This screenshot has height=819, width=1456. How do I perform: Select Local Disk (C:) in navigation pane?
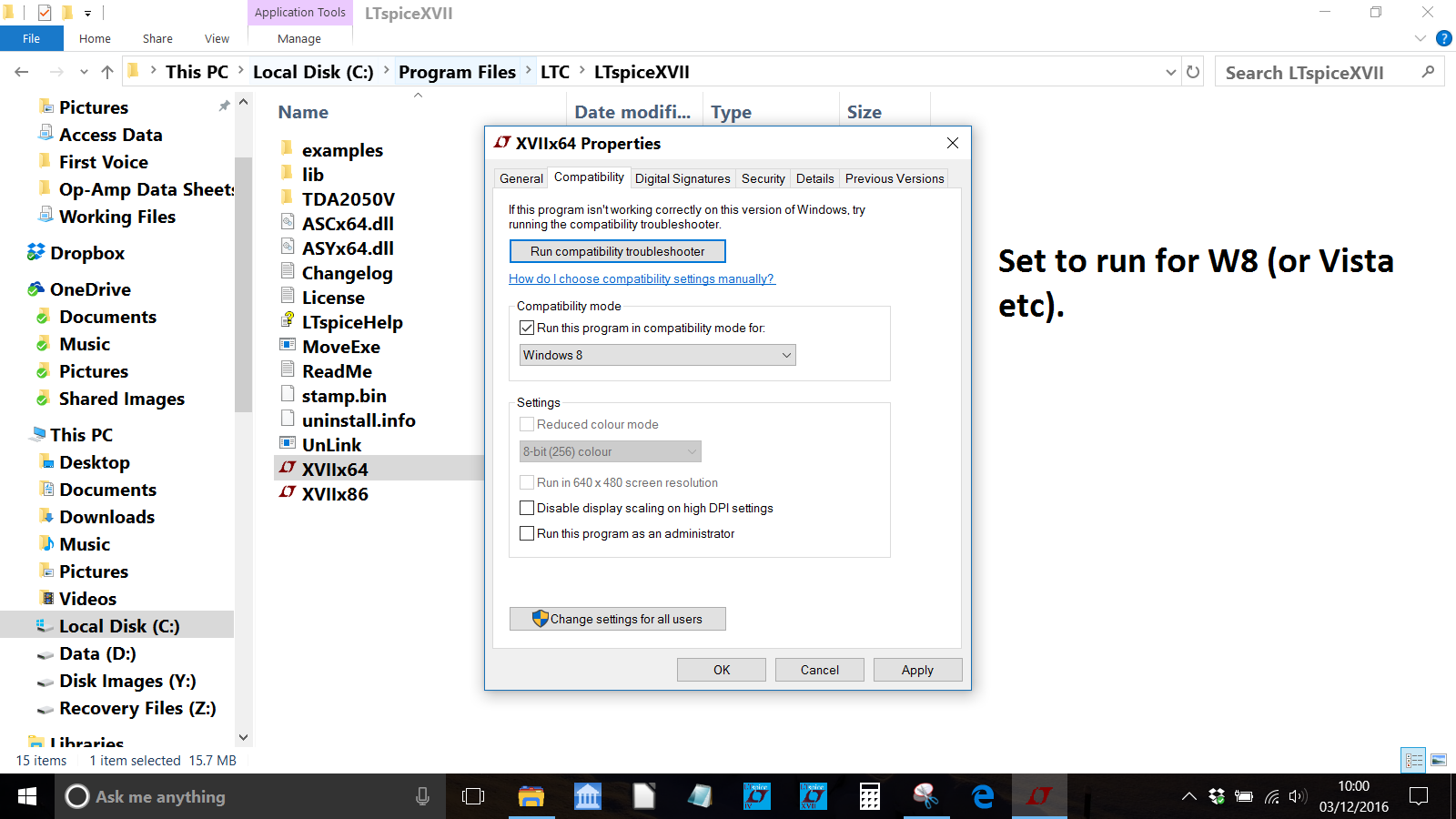pos(117,625)
